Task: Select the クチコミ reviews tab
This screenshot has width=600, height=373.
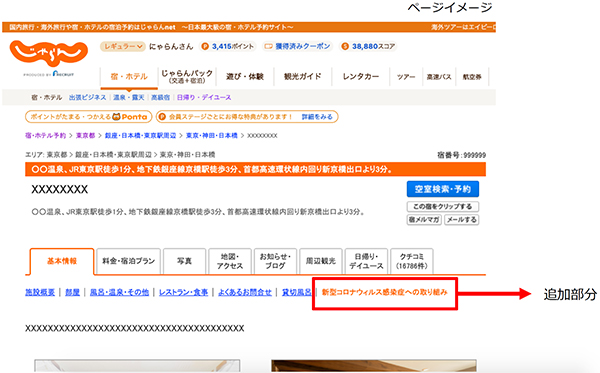Action: click(412, 261)
